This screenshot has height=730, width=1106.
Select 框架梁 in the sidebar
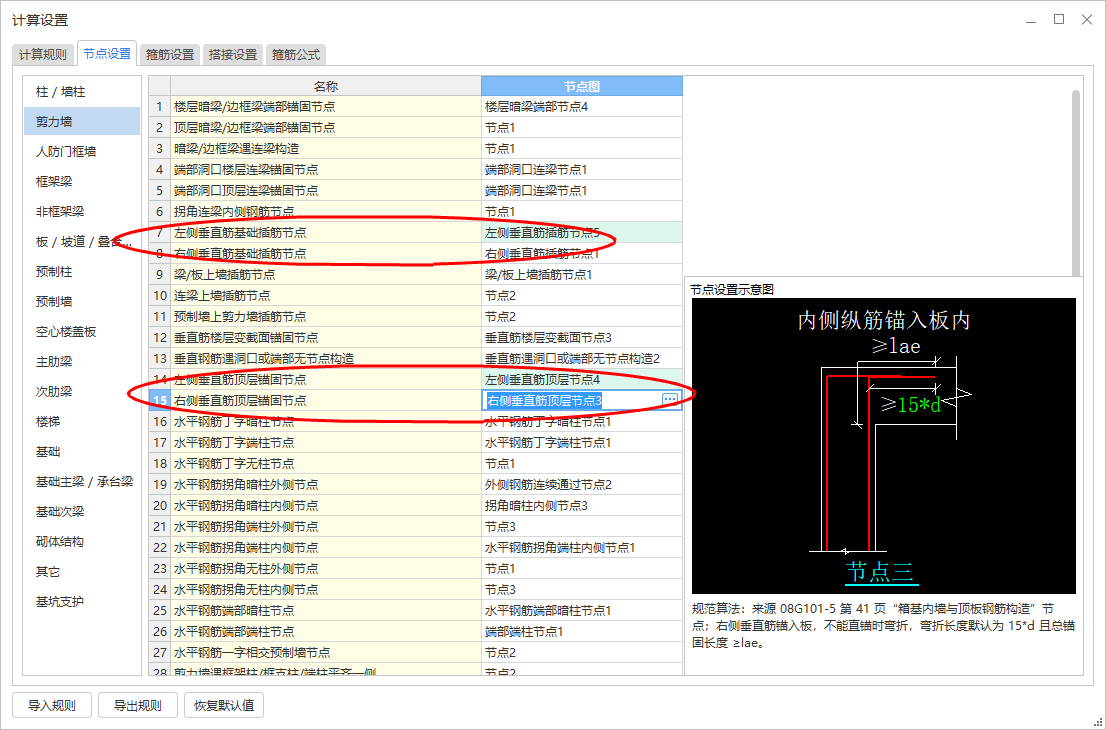click(82, 181)
